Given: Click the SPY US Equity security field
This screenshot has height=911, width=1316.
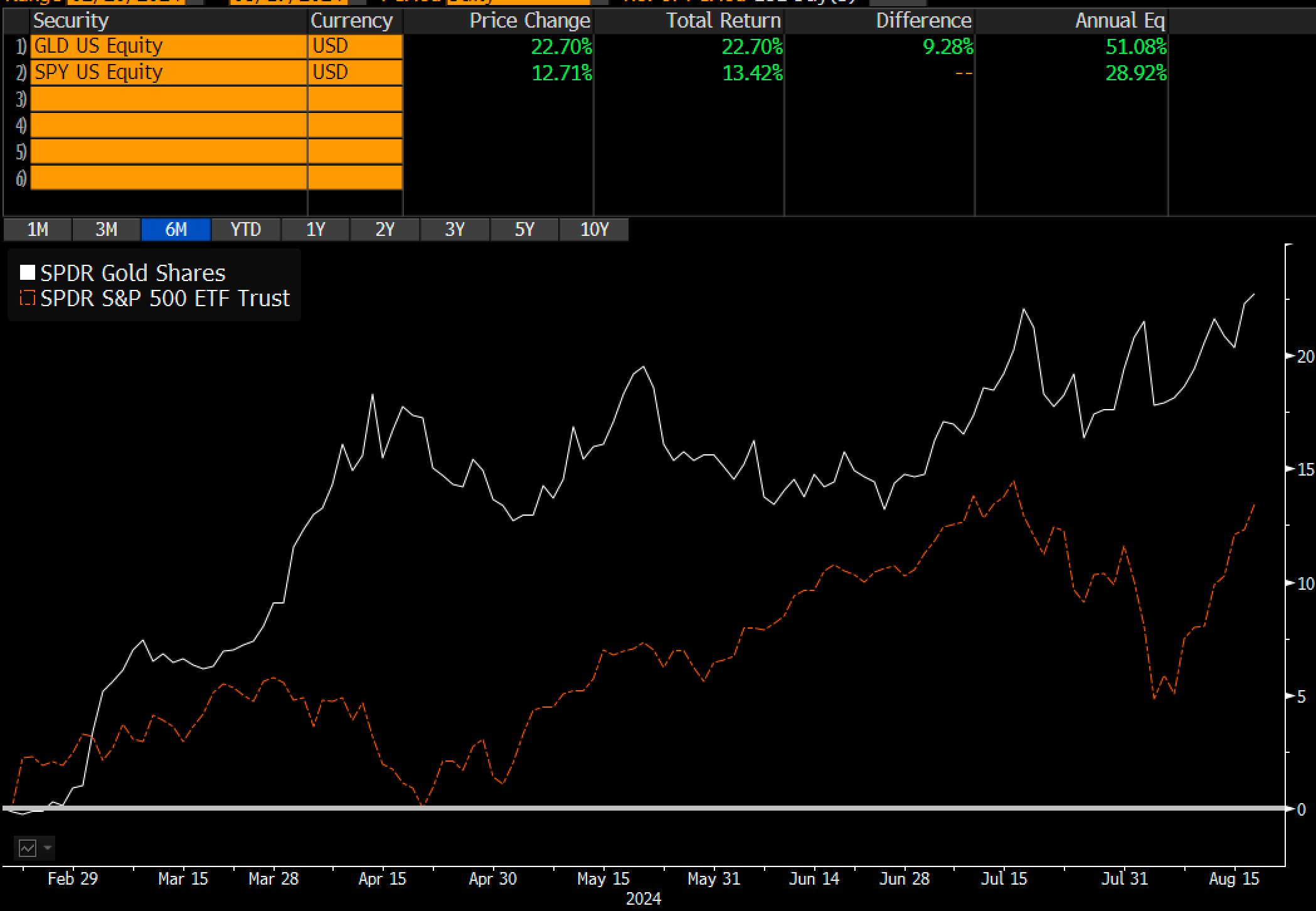Looking at the screenshot, I should point(168,73).
